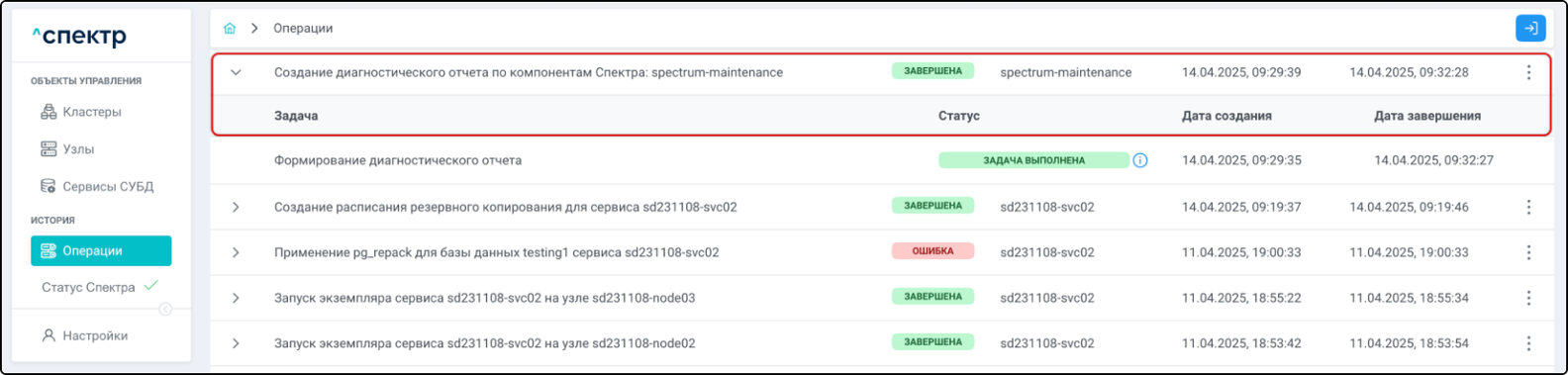
Task: Open info icon next to ЗАДАЧА ВЫПОЛНЕНА
Action: 1140,160
